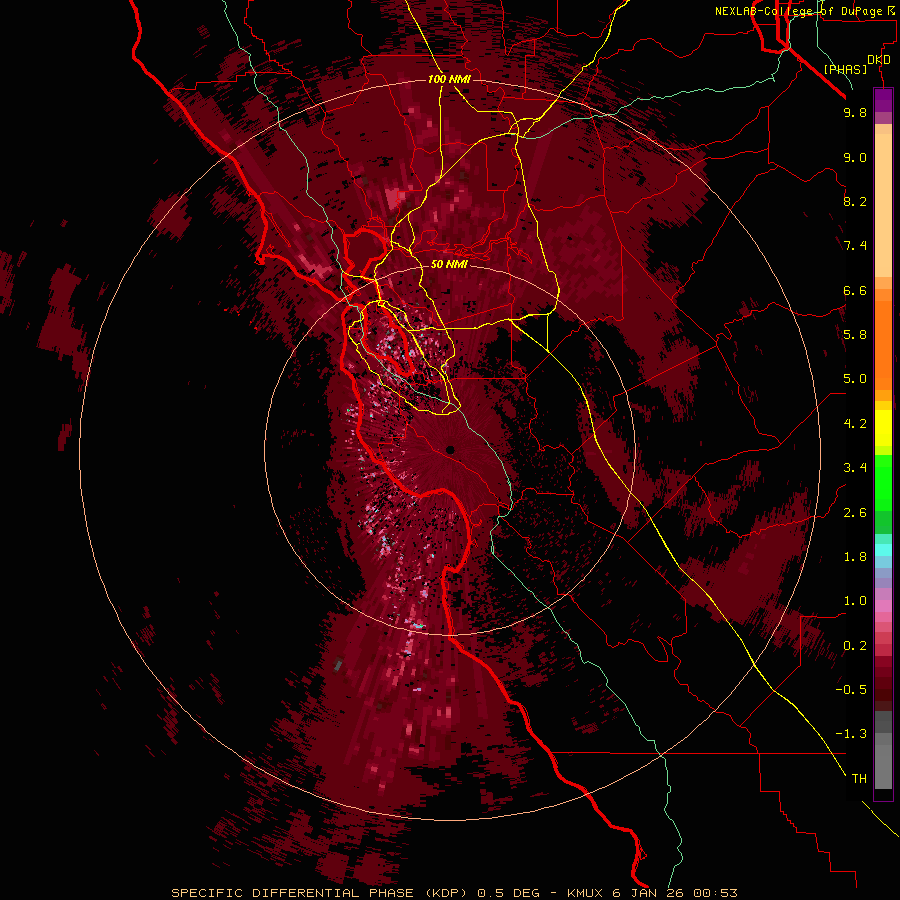Click the KMUX station identifier text
The width and height of the screenshot is (900, 900).
[x=585, y=893]
